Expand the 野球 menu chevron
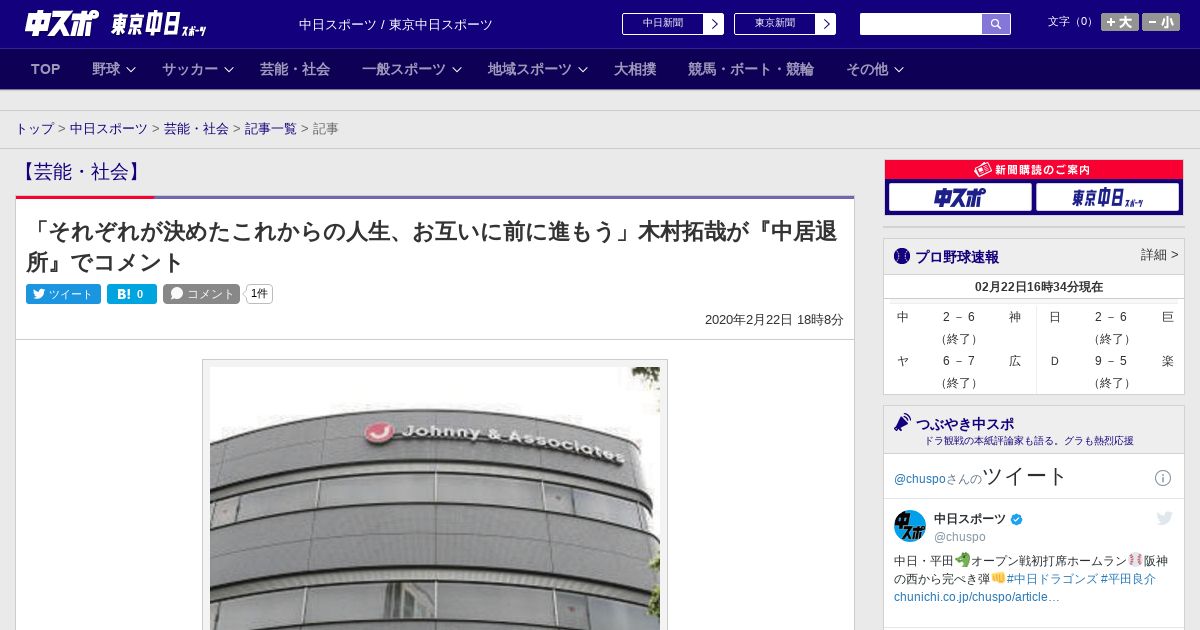The image size is (1200, 630). [131, 70]
